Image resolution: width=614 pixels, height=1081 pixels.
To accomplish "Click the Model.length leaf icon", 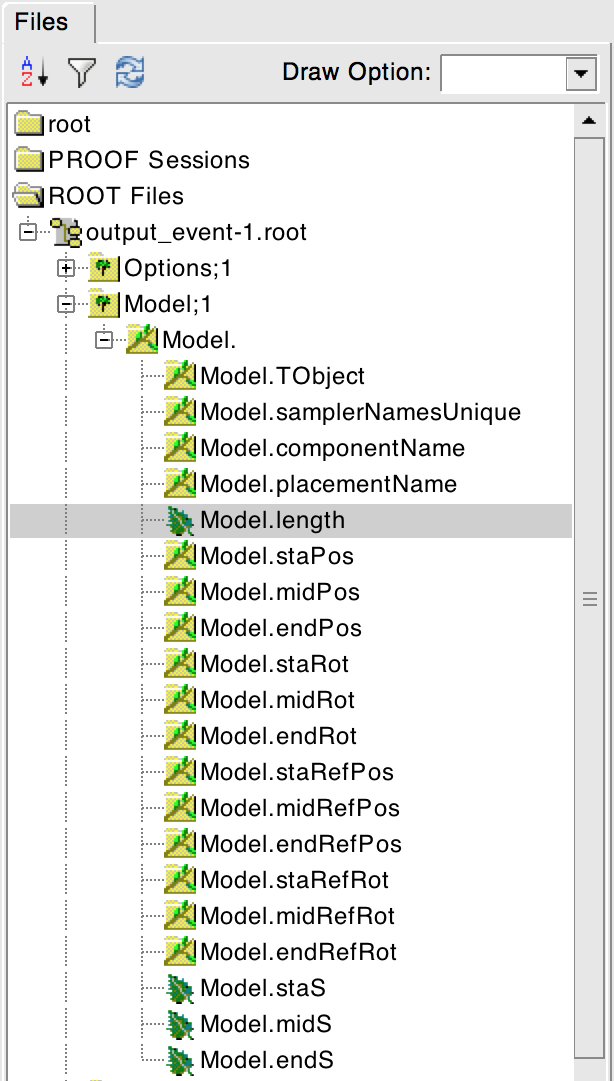I will 180,520.
